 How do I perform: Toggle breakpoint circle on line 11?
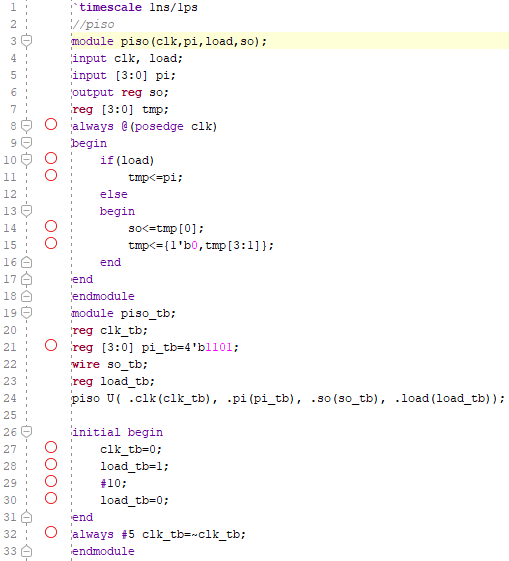click(51, 175)
